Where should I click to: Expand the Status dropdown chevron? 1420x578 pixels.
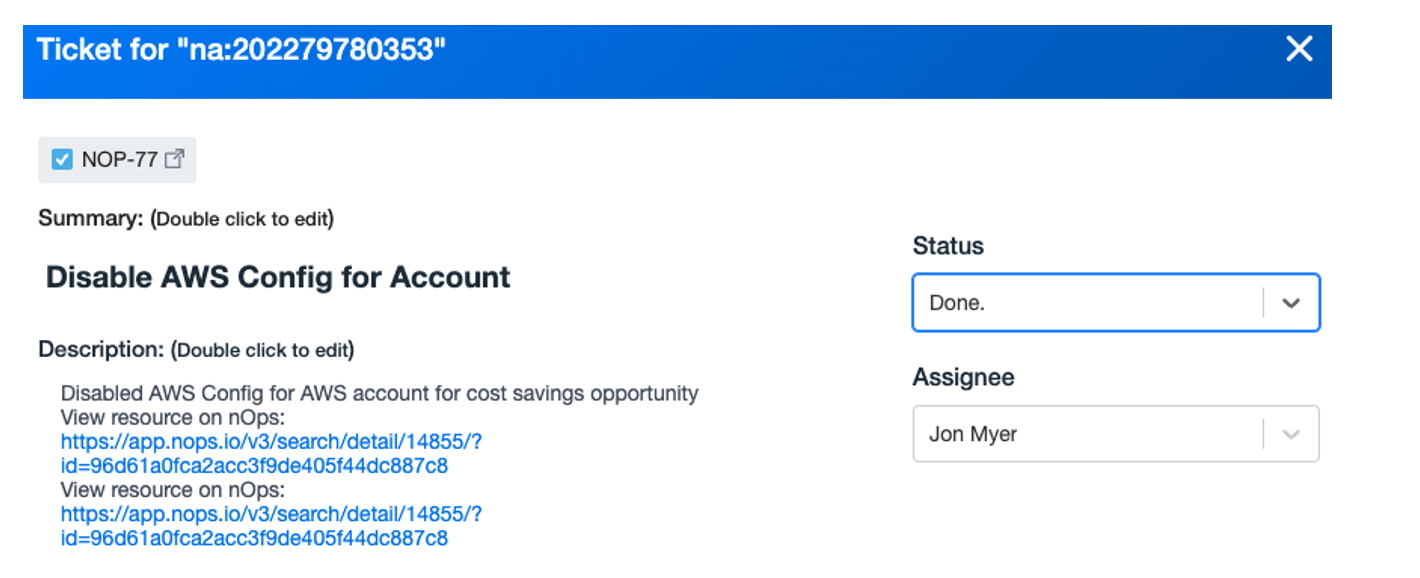click(1291, 303)
